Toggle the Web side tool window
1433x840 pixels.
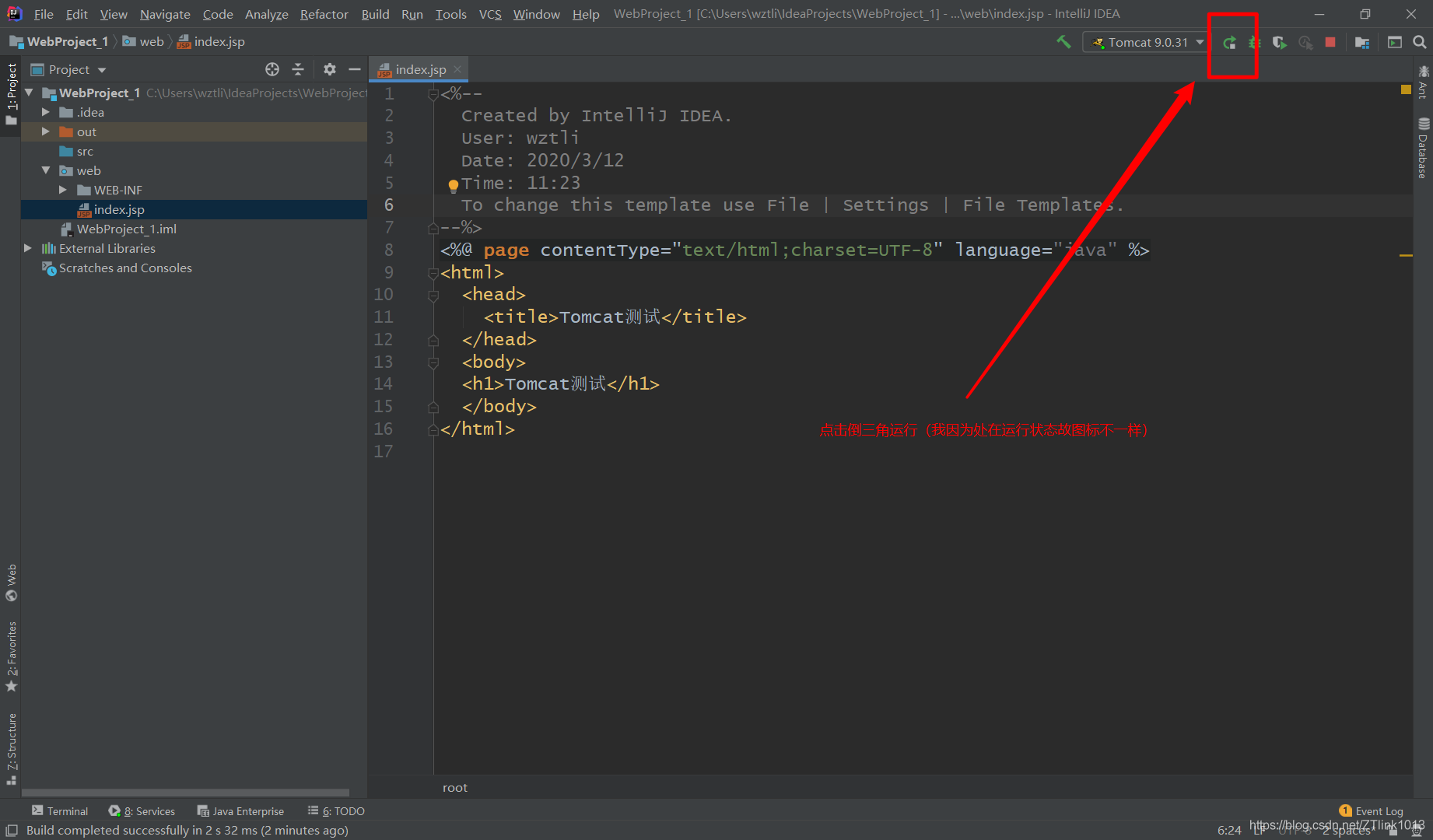11,583
